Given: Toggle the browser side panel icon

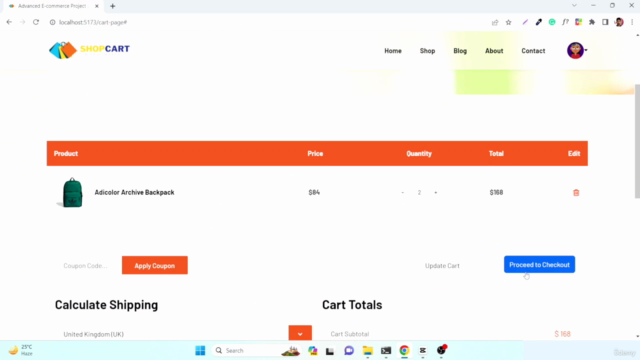Looking at the screenshot, I should coord(605,22).
